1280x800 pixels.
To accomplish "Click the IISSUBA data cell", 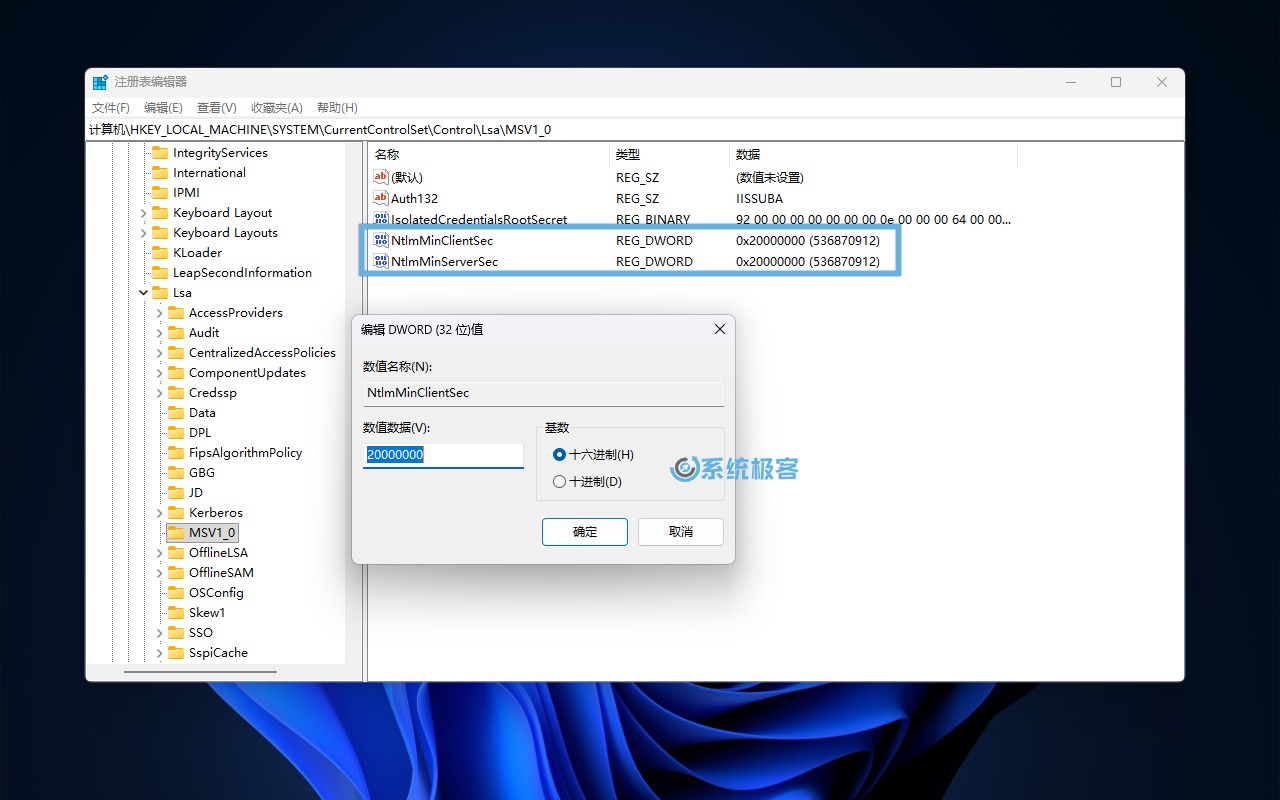I will (x=759, y=199).
